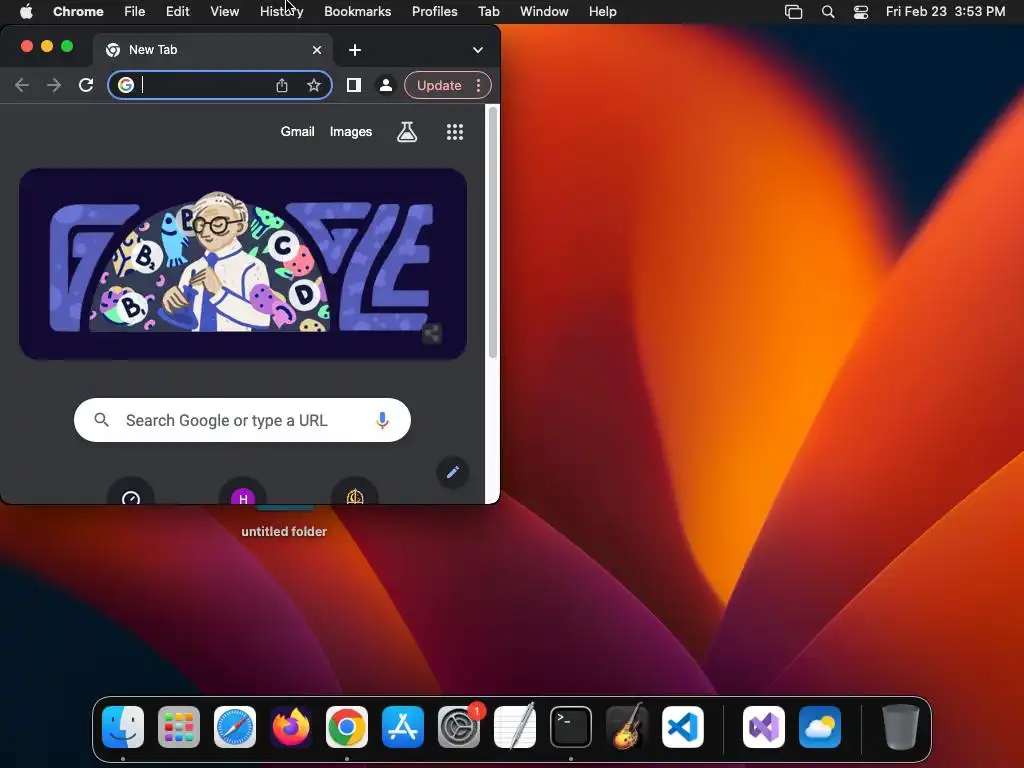Open the profile avatar icon
This screenshot has width=1024, height=768.
386,86
